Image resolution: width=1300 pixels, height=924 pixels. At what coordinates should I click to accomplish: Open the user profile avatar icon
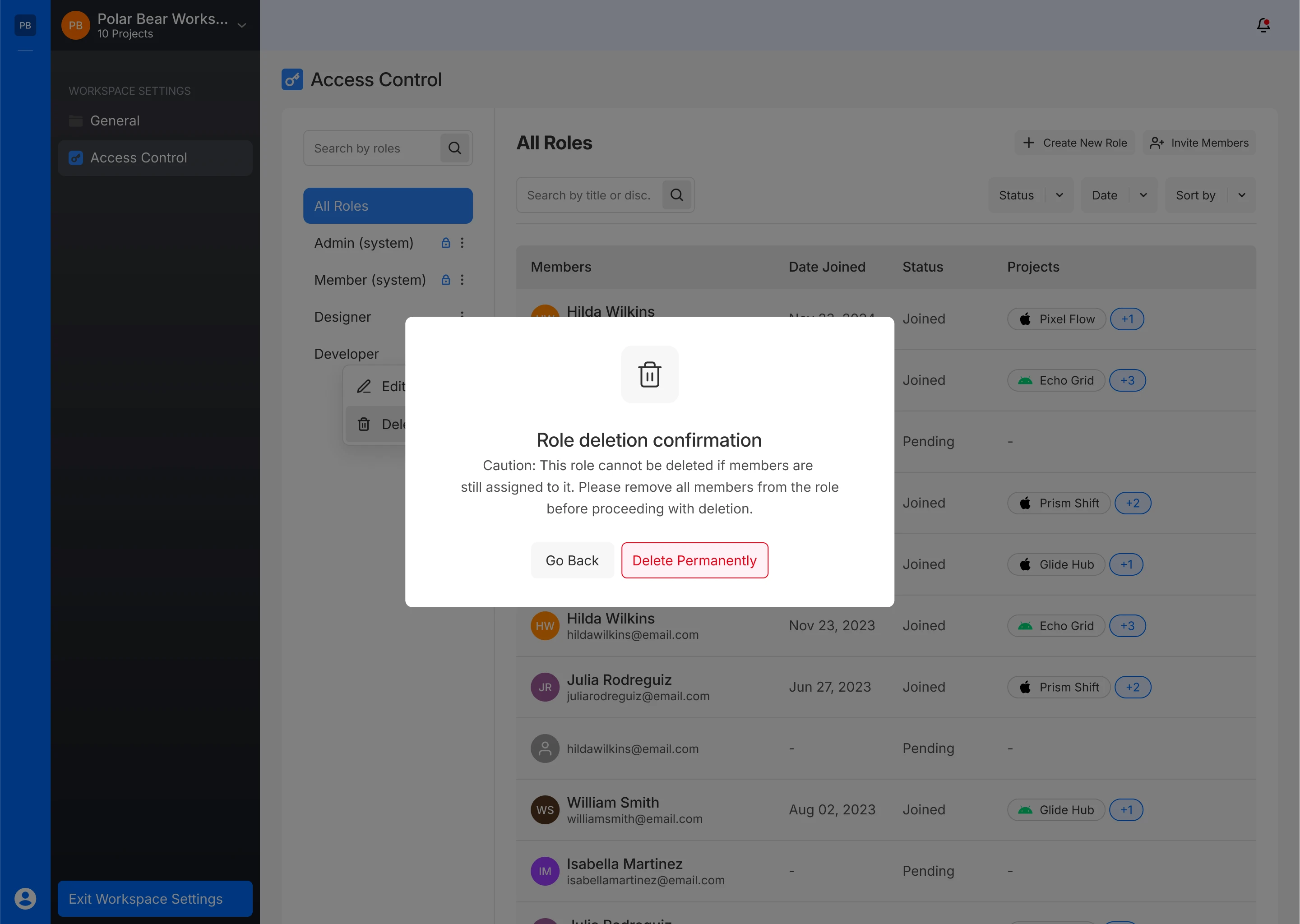[25, 898]
